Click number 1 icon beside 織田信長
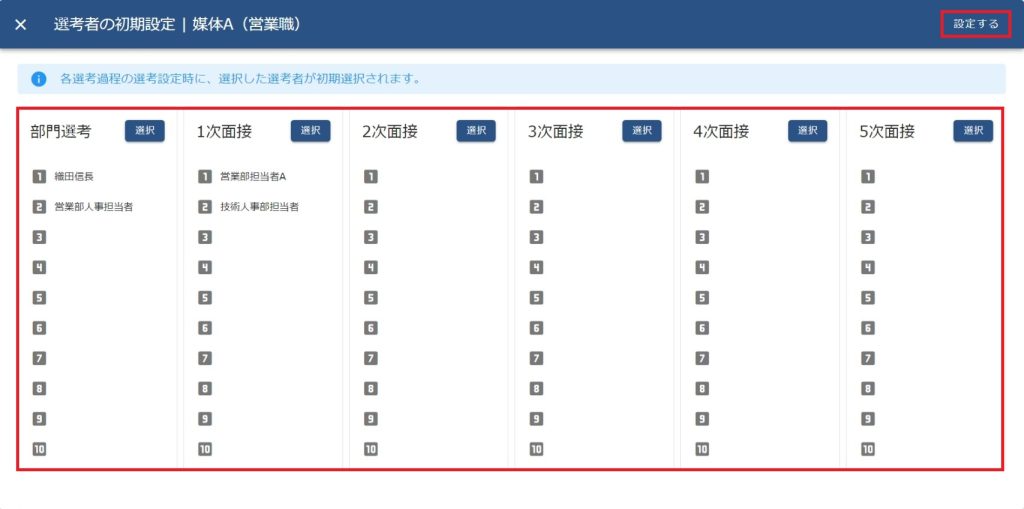Screen dimensions: 1024x509 coord(39,177)
